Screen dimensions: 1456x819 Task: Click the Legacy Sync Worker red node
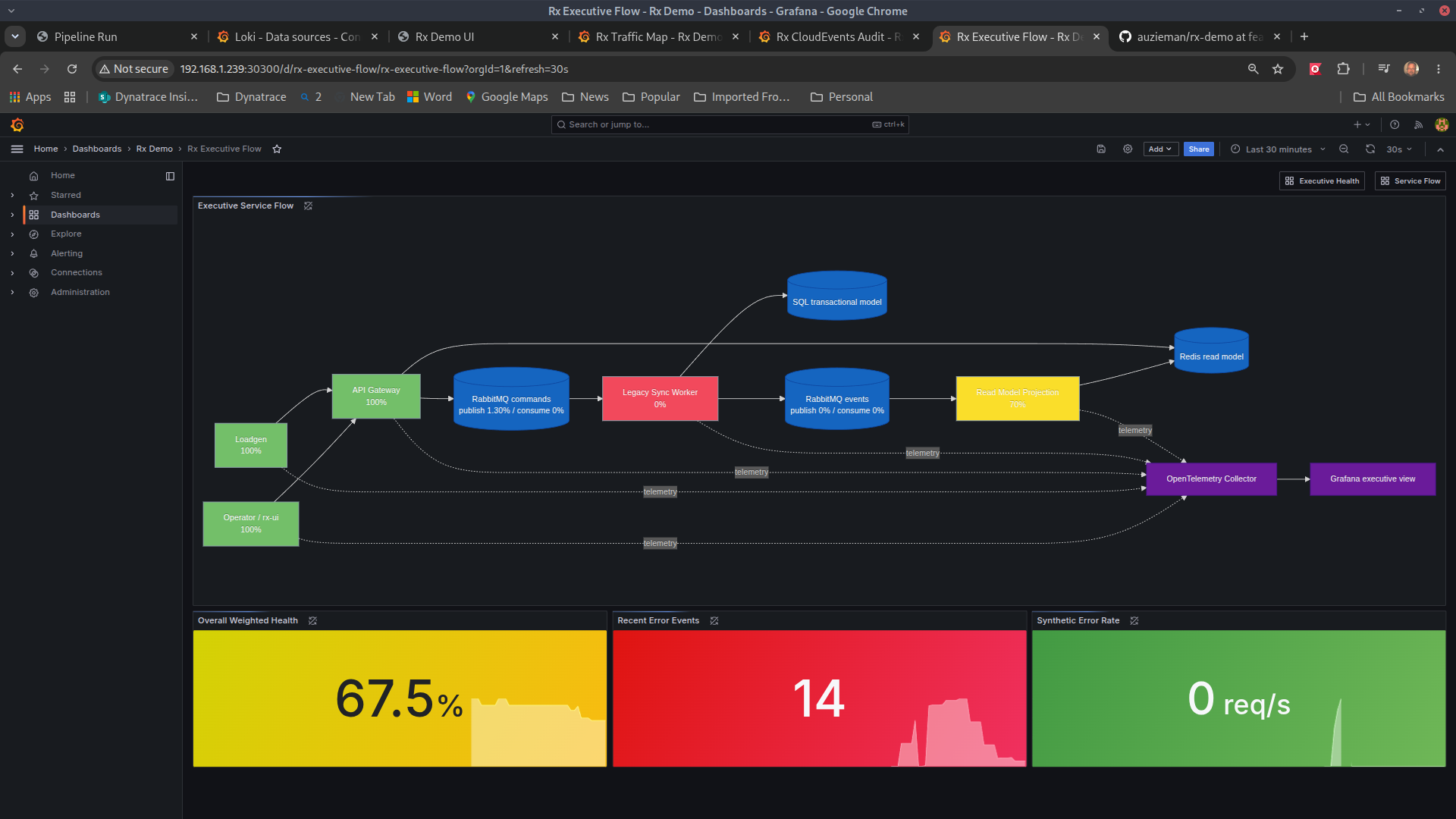click(x=660, y=399)
